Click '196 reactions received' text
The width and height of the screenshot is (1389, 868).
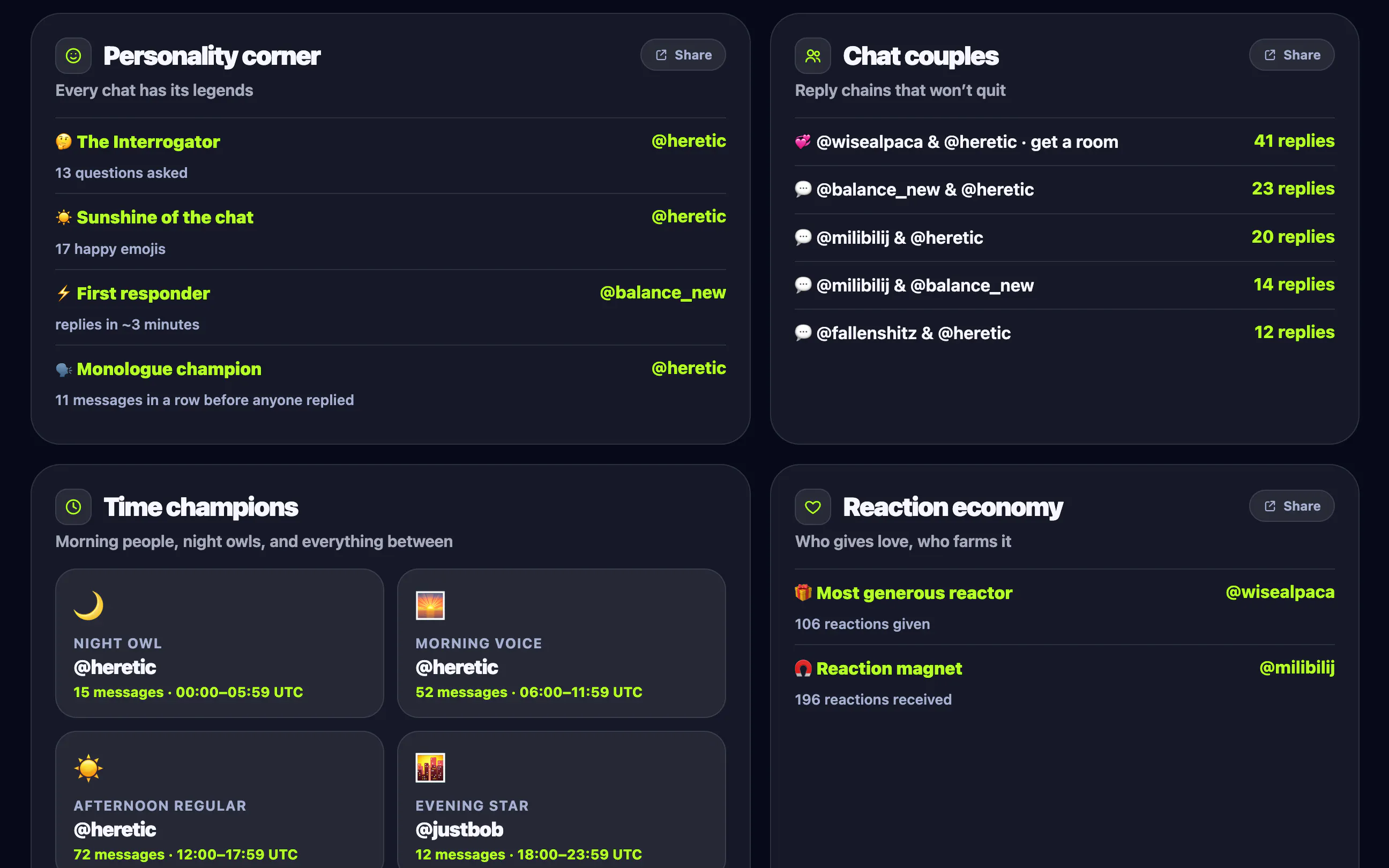(873, 700)
